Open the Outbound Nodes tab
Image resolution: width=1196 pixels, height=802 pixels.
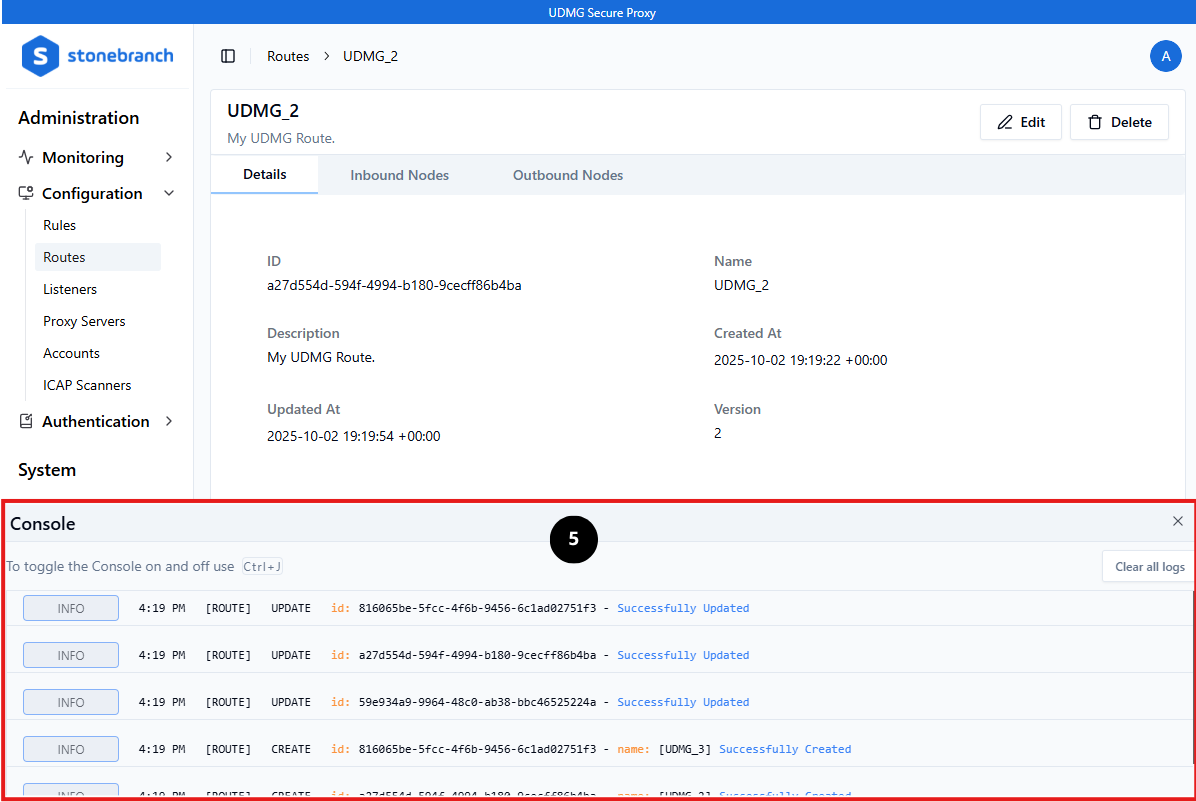tap(567, 174)
